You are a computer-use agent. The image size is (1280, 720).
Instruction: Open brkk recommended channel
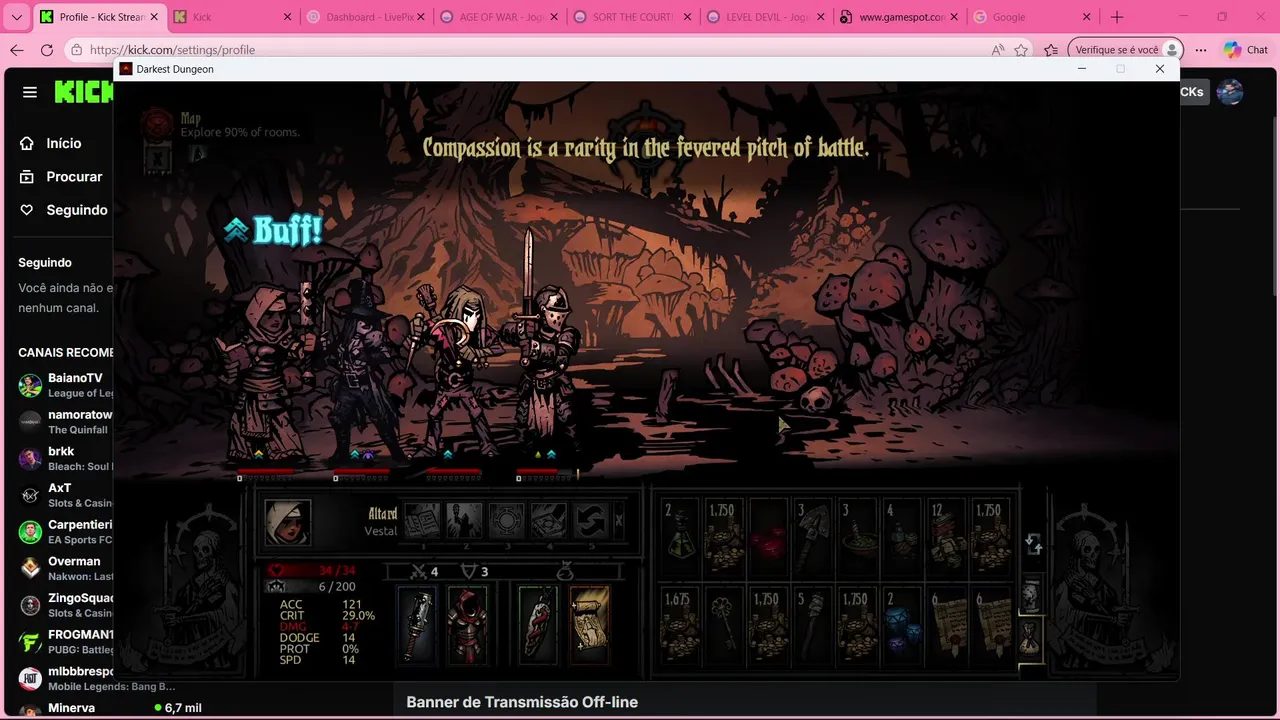64,458
